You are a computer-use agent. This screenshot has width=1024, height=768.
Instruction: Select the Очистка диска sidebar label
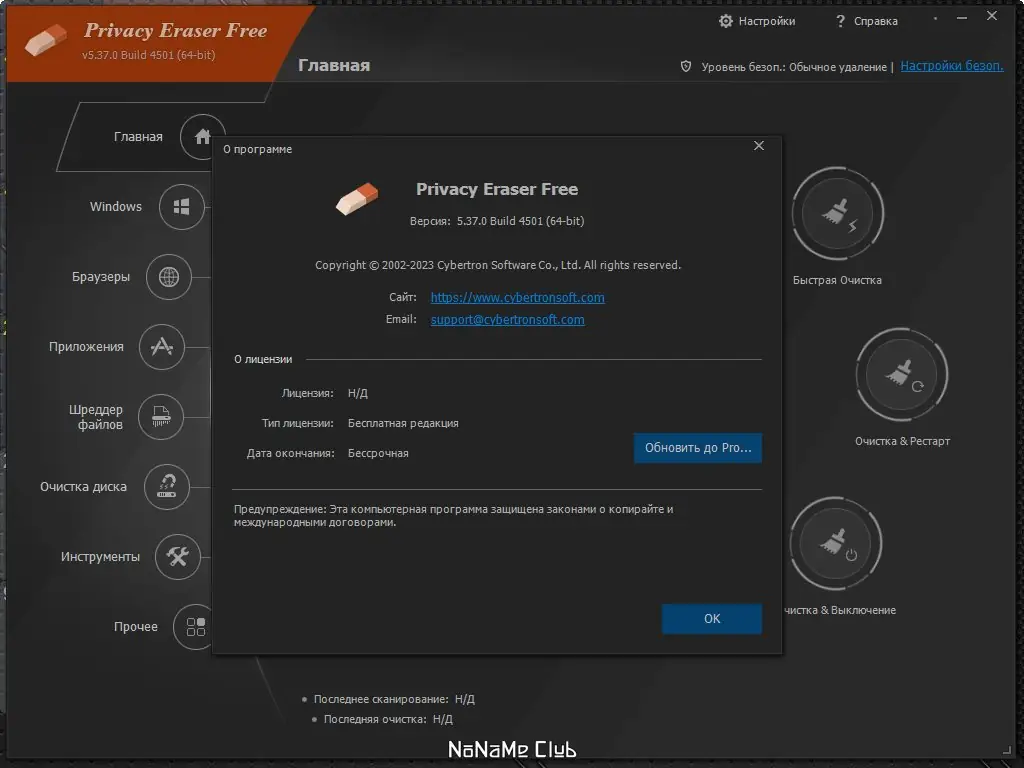coord(83,487)
